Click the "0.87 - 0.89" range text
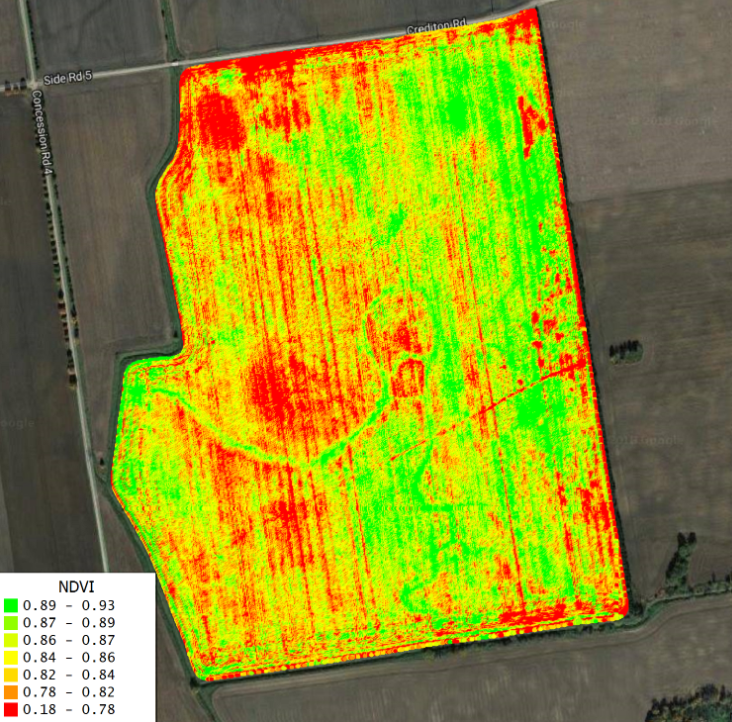The image size is (732, 722). [68, 622]
